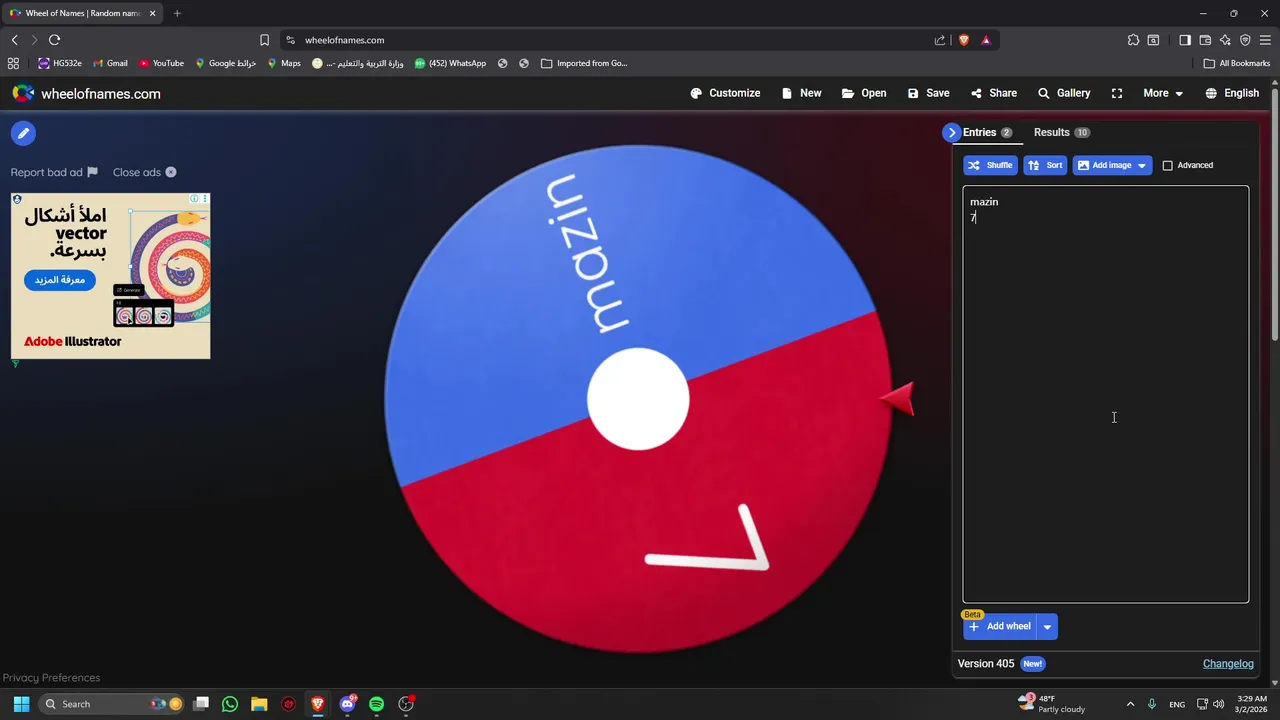The width and height of the screenshot is (1280, 720).
Task: Bookmark this page with the bookmark icon
Action: [264, 40]
